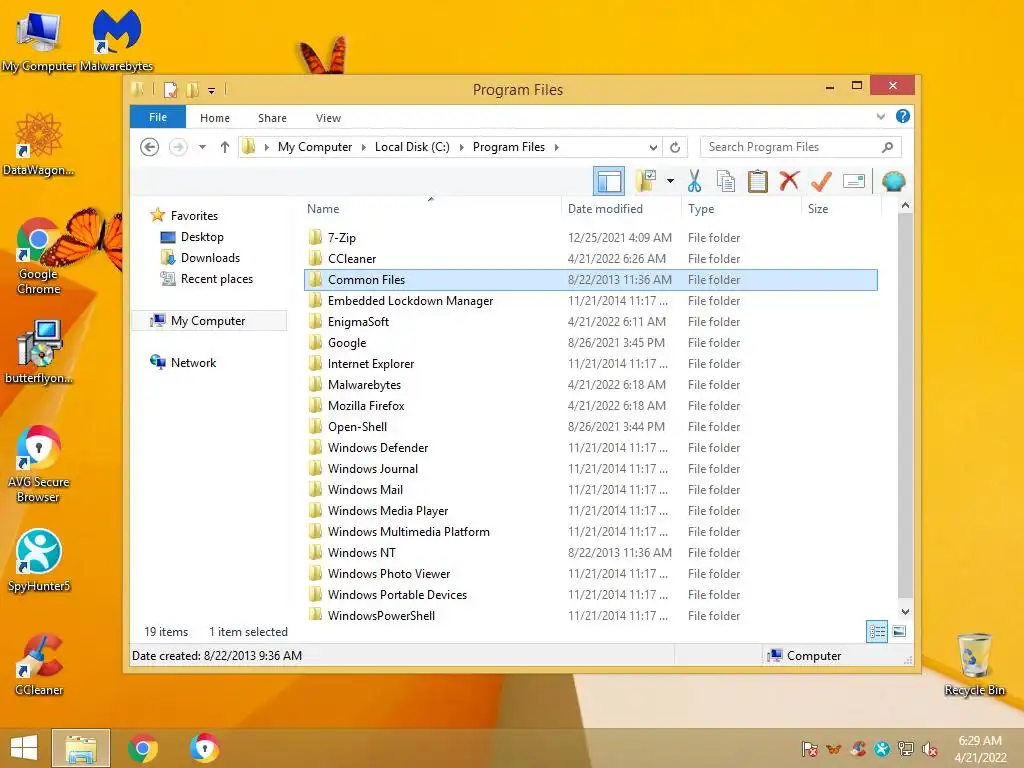The width and height of the screenshot is (1024, 768).
Task: Click File Explorer taskbar icon
Action: 81,748
